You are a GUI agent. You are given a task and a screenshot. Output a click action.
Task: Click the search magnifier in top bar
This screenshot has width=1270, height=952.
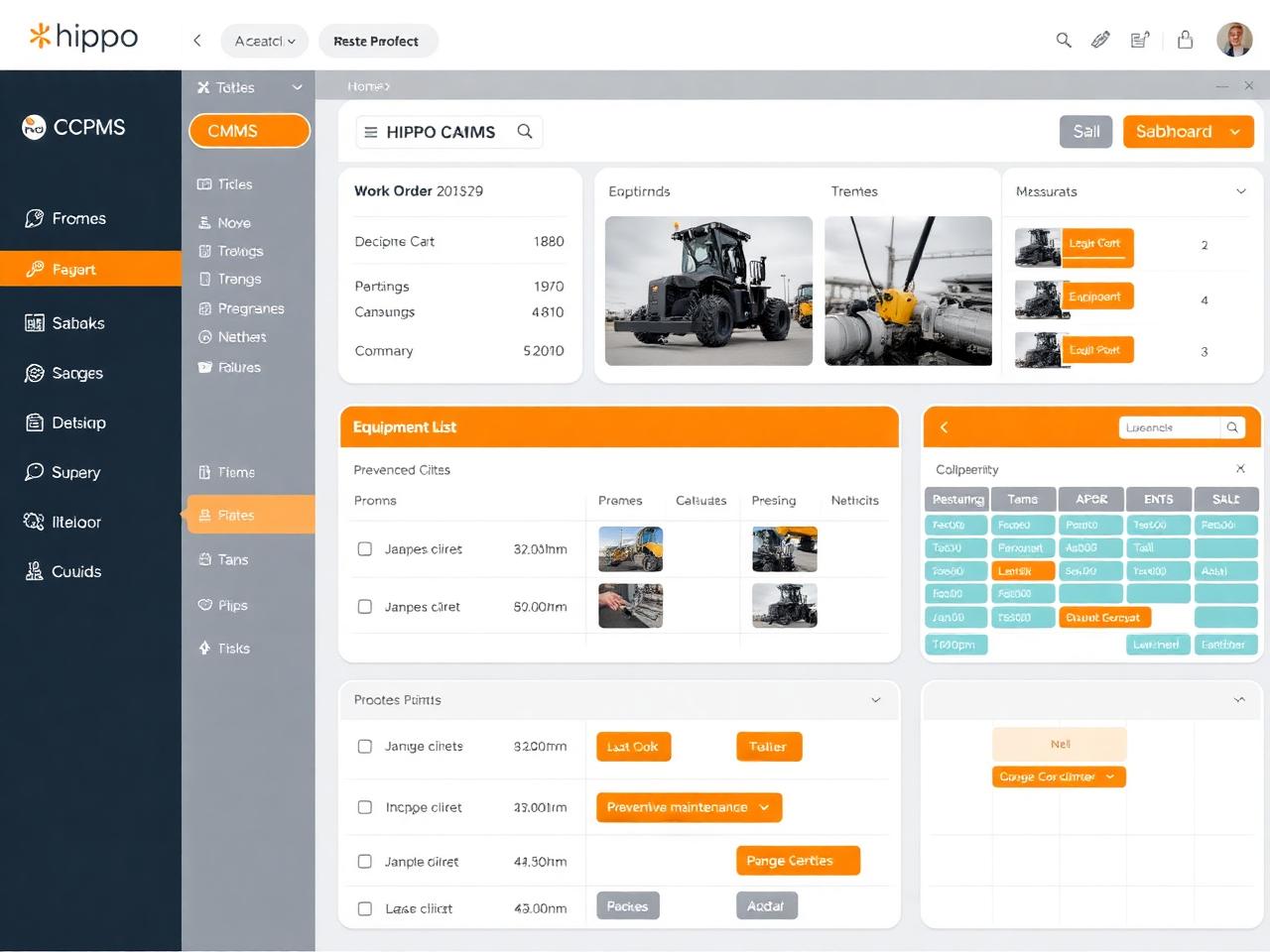click(1064, 41)
